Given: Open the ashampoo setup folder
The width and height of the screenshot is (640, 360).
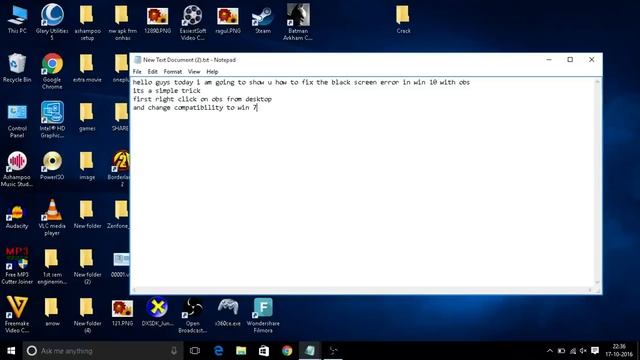Looking at the screenshot, I should pyautogui.click(x=87, y=22).
